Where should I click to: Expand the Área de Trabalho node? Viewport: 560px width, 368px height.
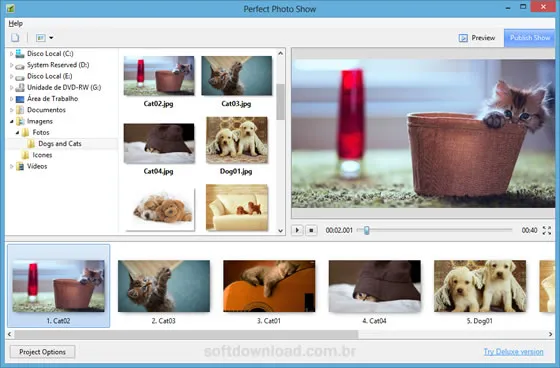(x=11, y=99)
